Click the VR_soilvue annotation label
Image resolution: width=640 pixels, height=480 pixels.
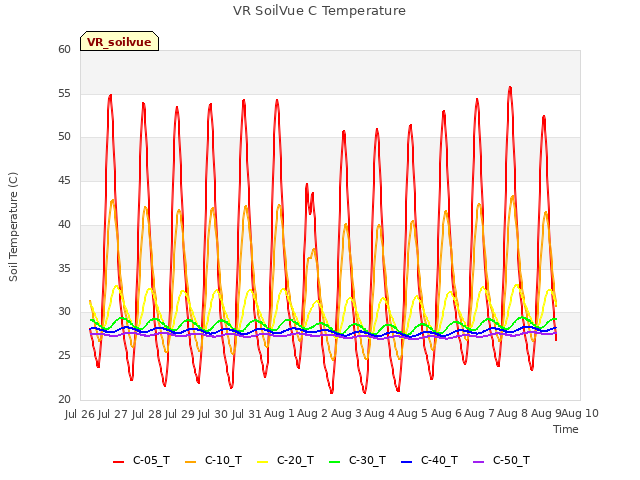[x=119, y=42]
